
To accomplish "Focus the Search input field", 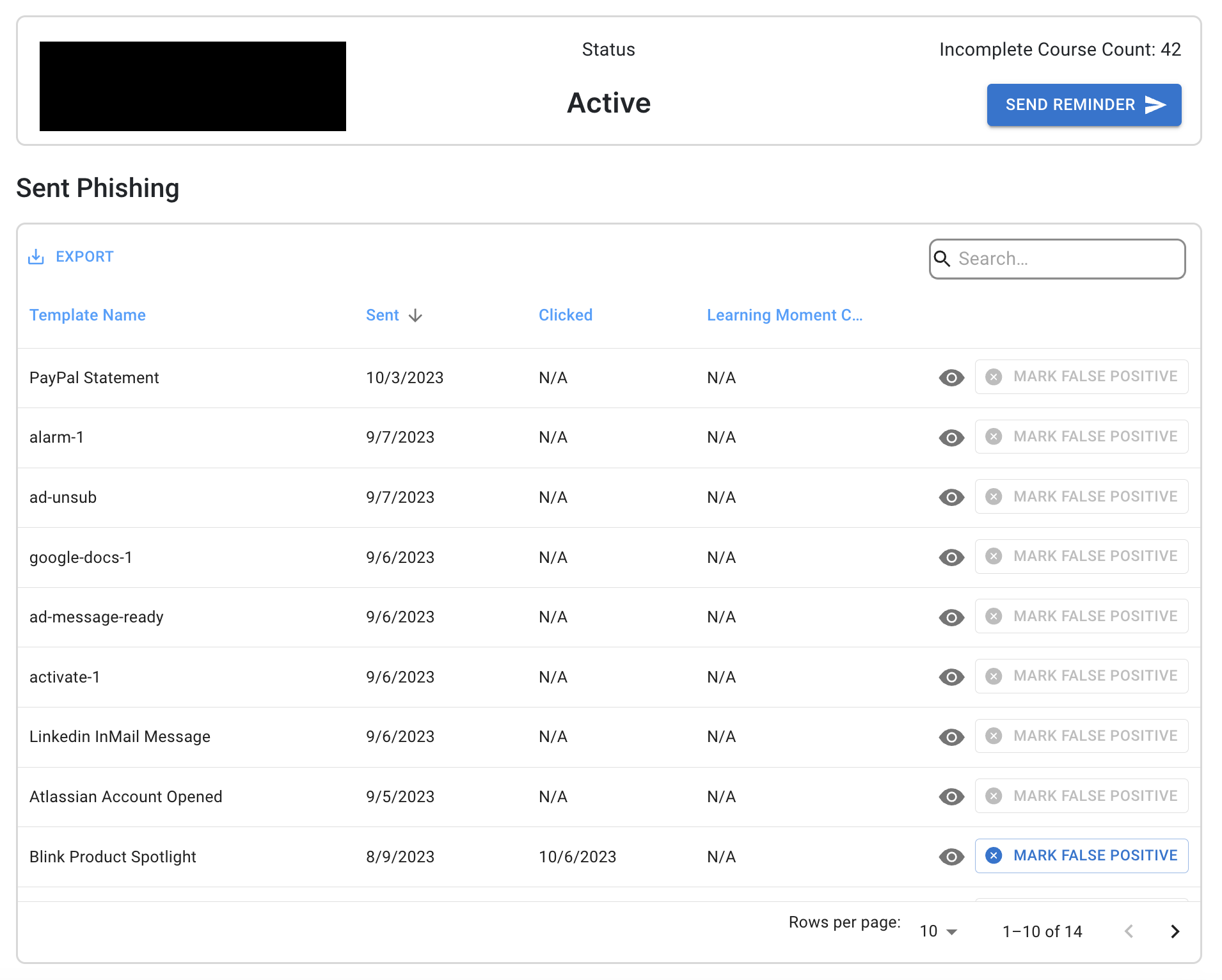I will 1057,259.
